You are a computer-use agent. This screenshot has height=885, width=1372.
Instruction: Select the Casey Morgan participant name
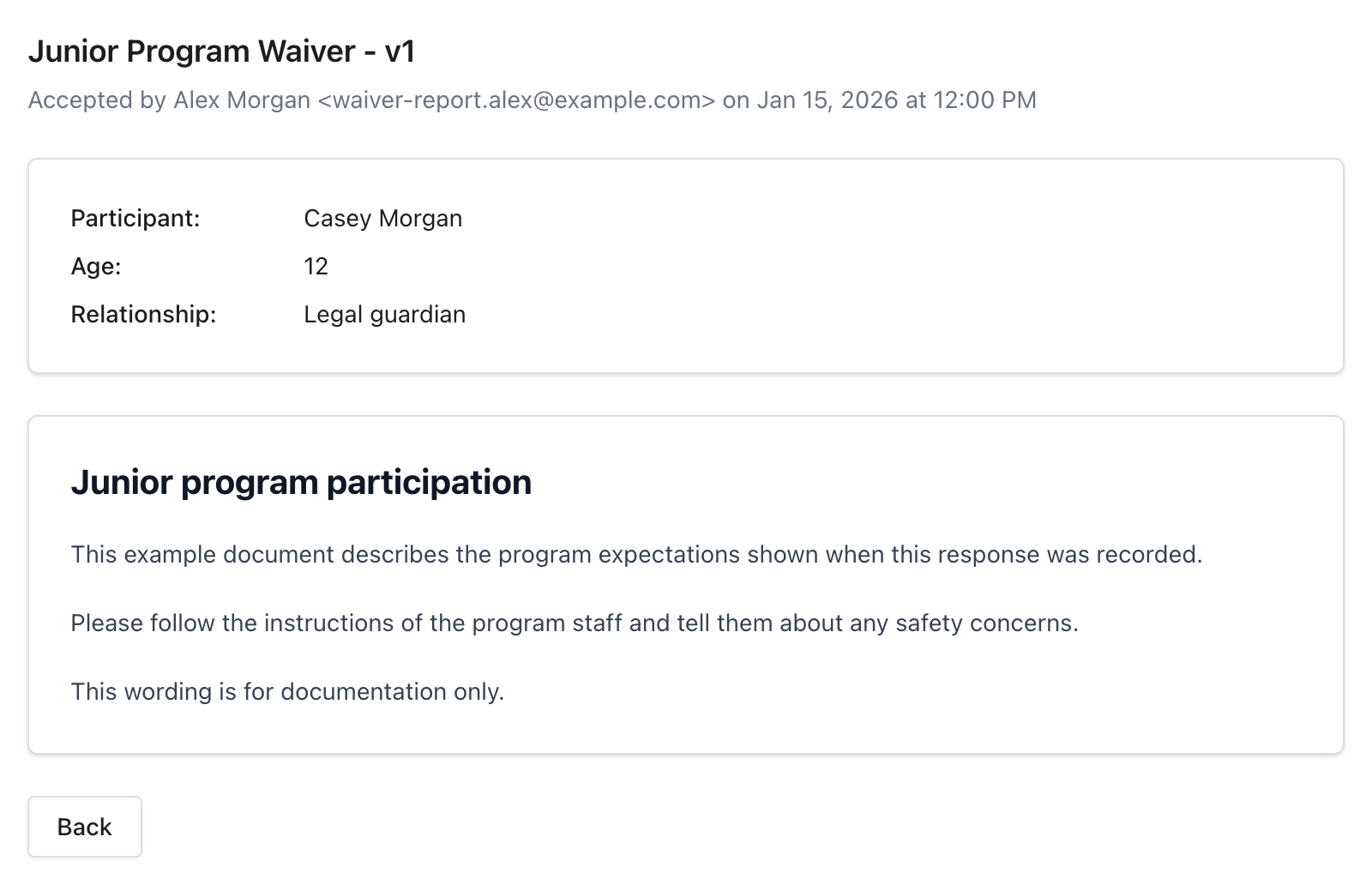383,219
